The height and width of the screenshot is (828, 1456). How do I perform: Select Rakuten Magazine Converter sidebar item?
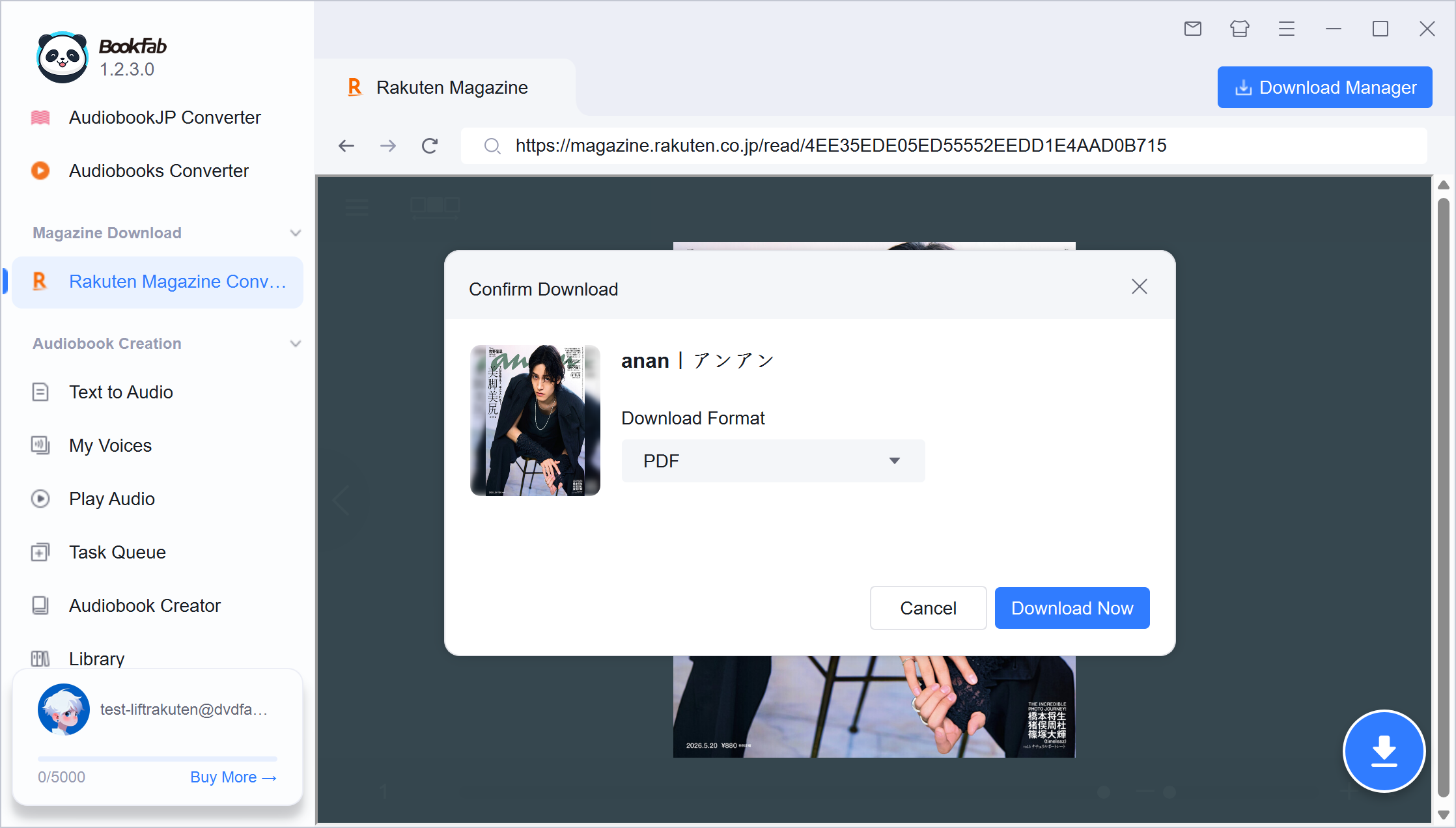pos(158,281)
